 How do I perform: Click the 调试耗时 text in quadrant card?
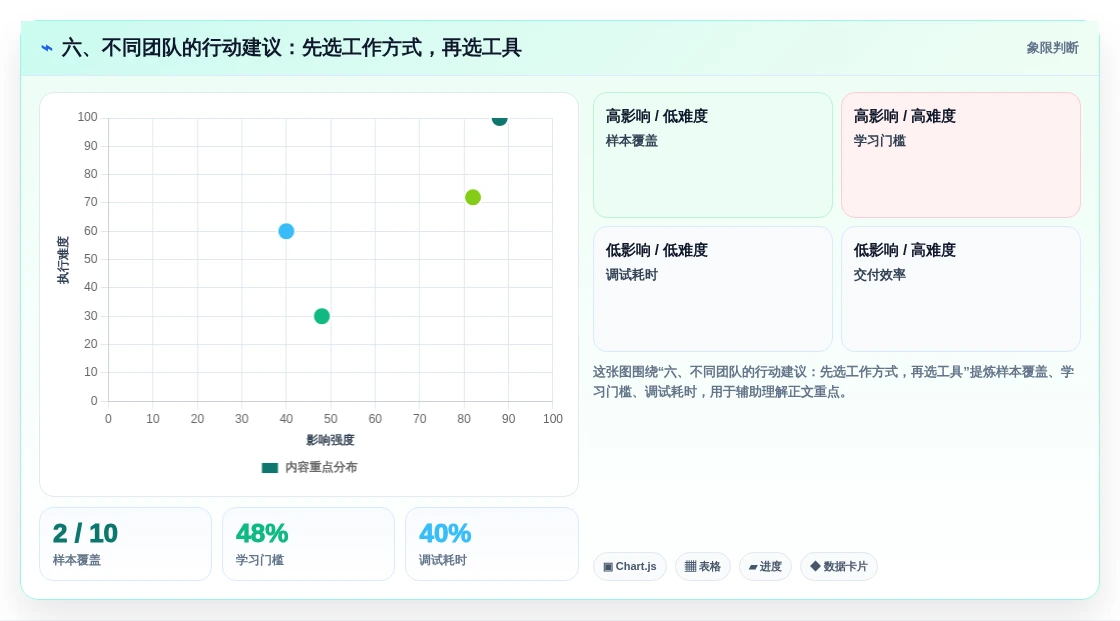point(631,274)
